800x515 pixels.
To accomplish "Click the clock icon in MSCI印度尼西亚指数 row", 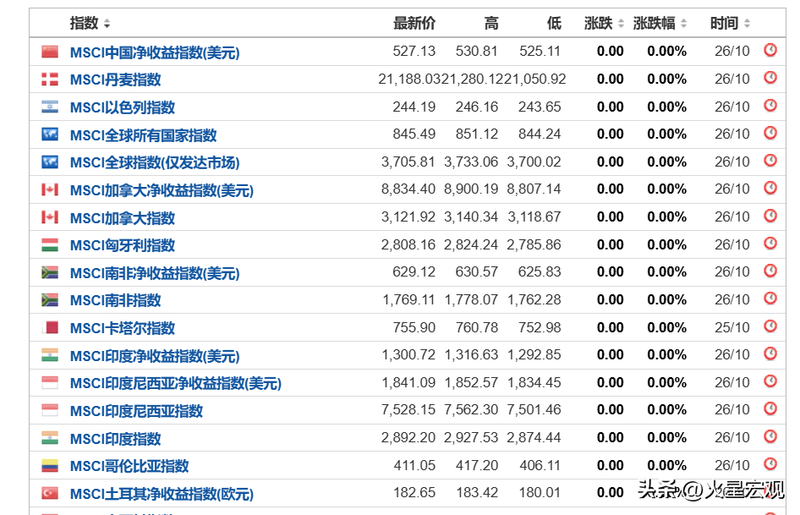I will pyautogui.click(x=770, y=408).
